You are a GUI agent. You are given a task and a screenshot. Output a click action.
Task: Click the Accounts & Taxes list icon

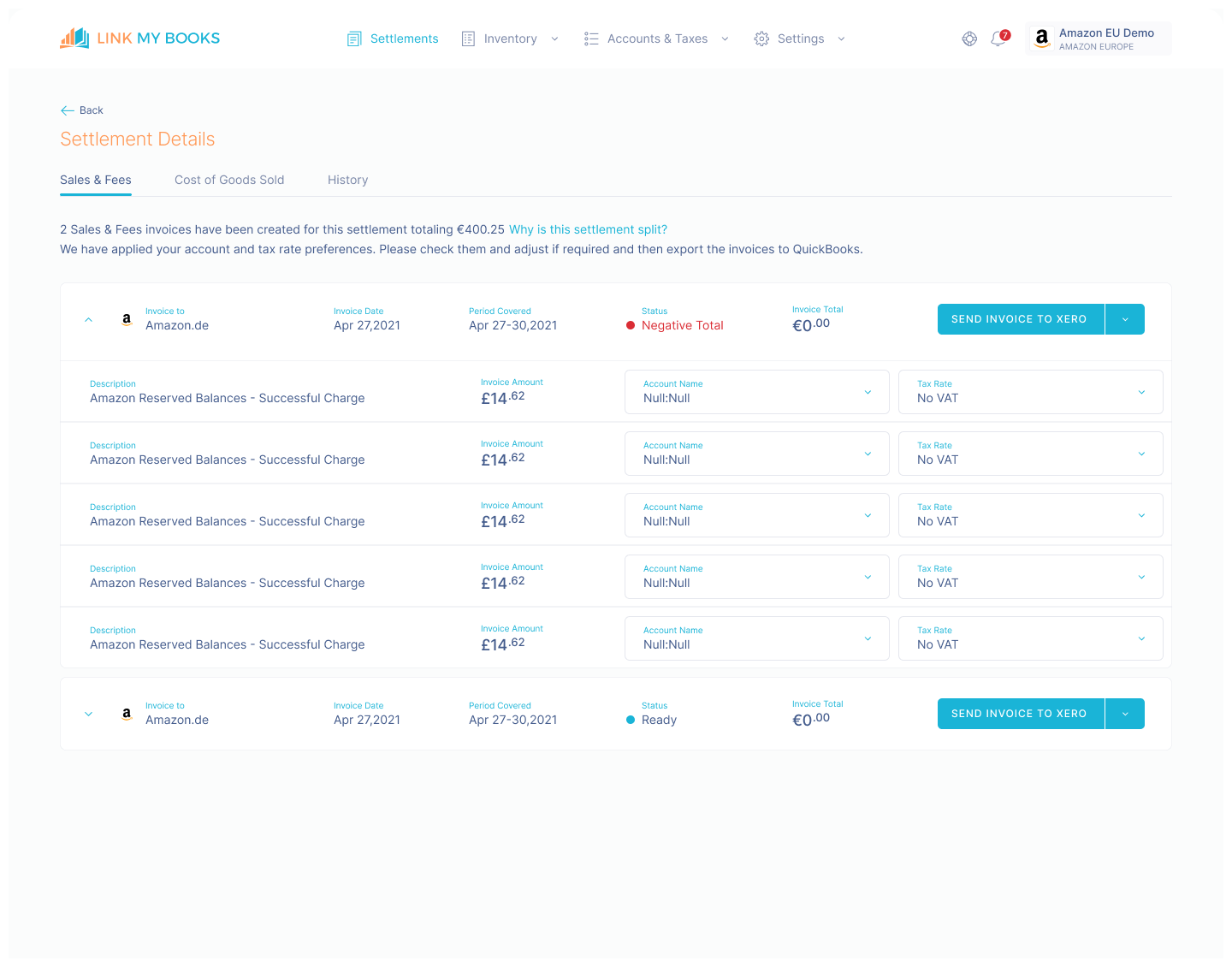pyautogui.click(x=591, y=39)
